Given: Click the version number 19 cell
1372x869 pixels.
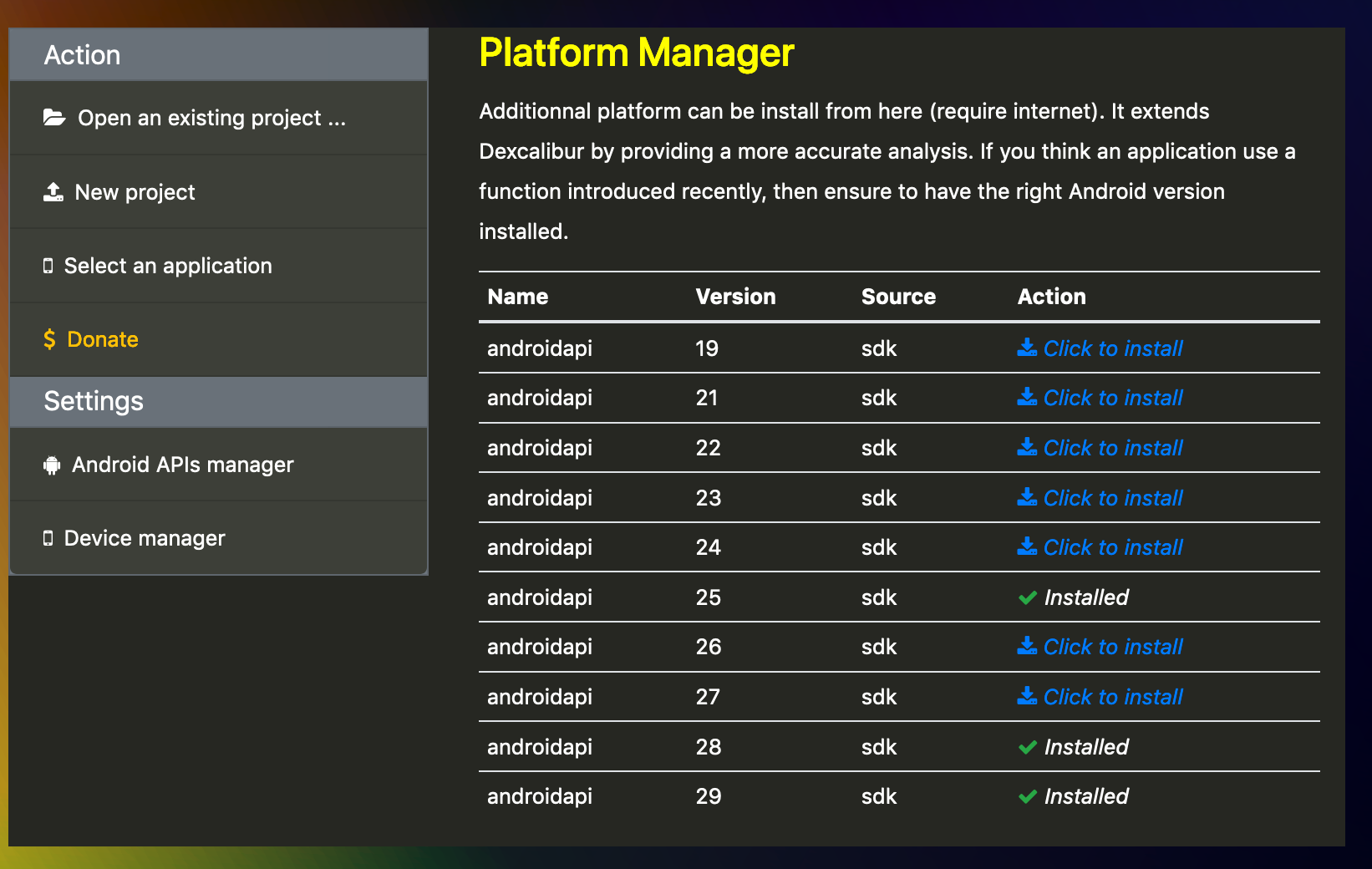Looking at the screenshot, I should pos(707,348).
